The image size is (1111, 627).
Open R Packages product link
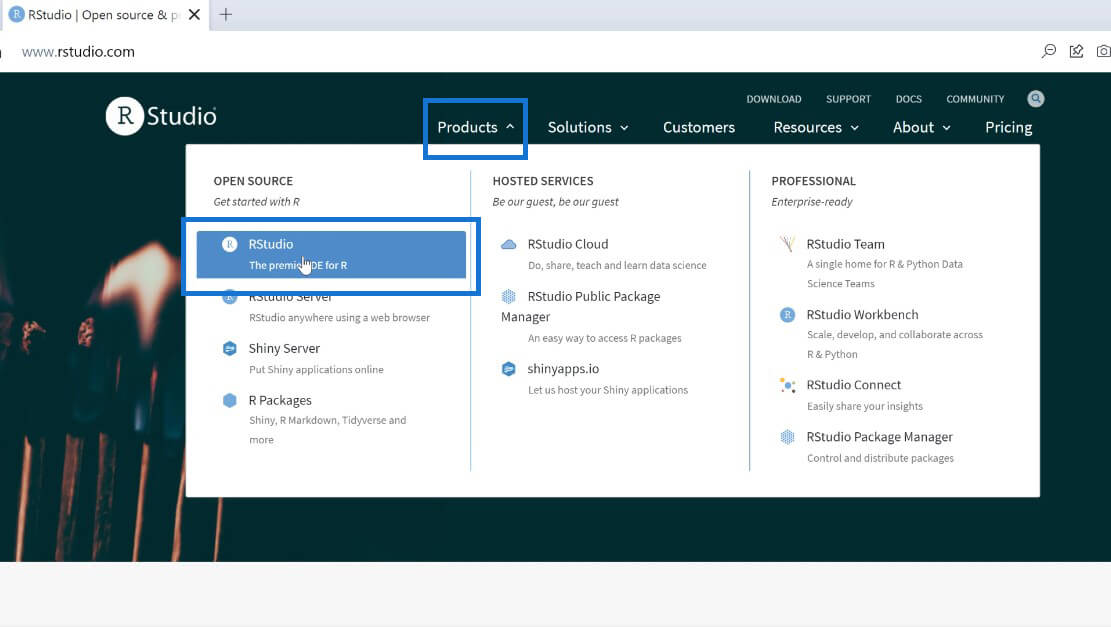click(x=280, y=400)
